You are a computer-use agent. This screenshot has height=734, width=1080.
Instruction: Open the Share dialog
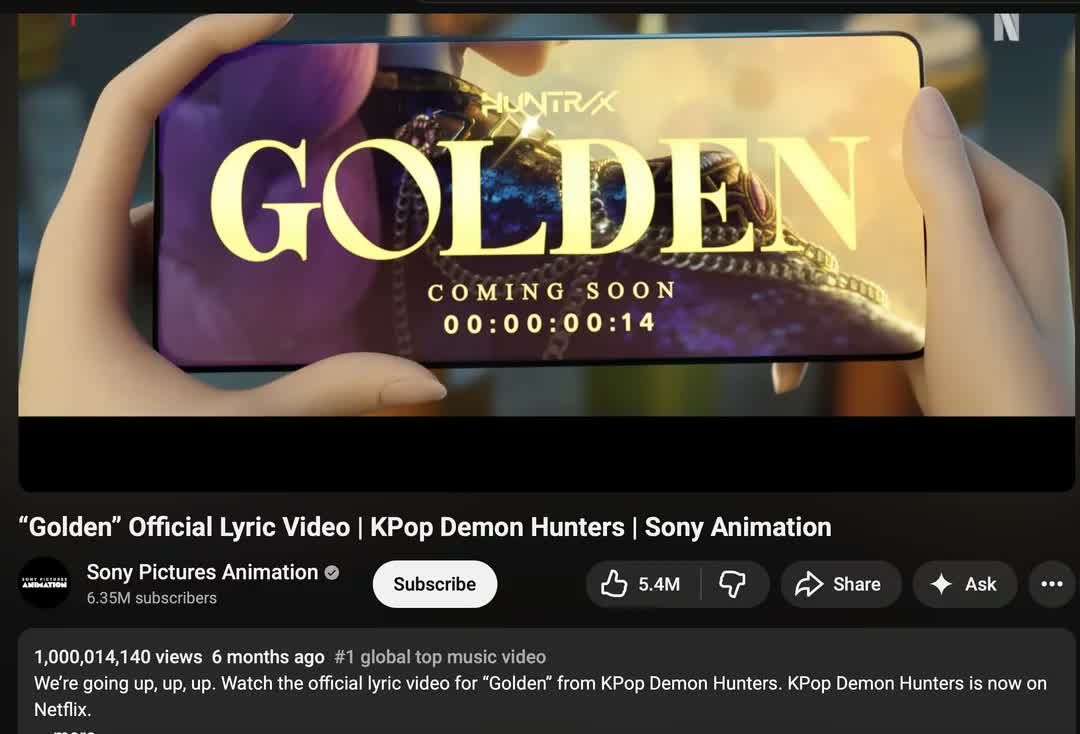point(840,584)
